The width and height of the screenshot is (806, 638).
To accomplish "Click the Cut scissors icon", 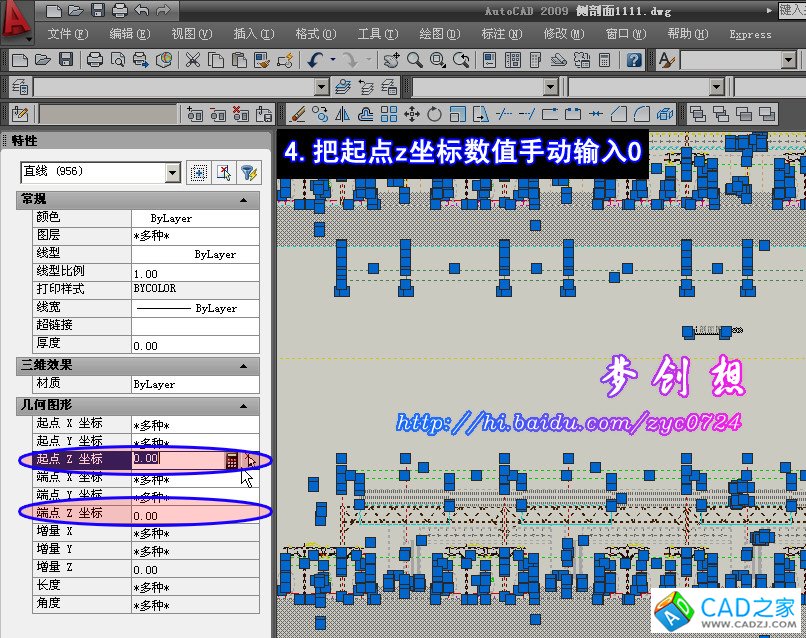I will (192, 60).
